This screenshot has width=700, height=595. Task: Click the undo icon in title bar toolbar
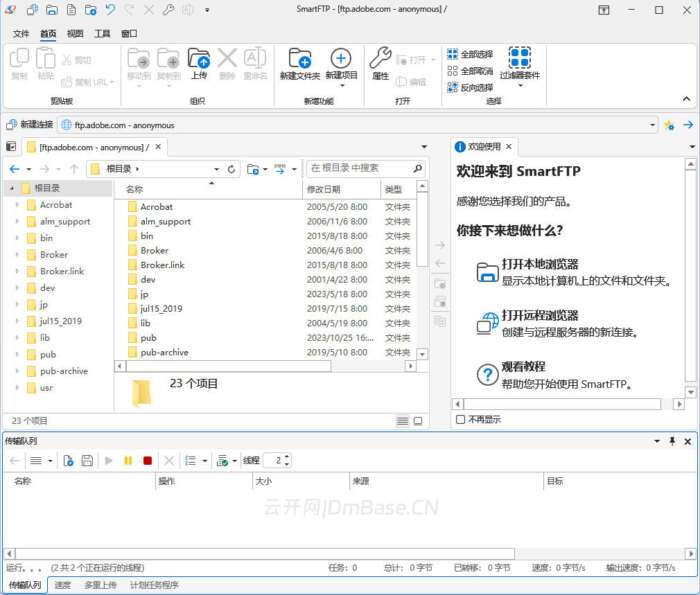pyautogui.click(x=110, y=9)
